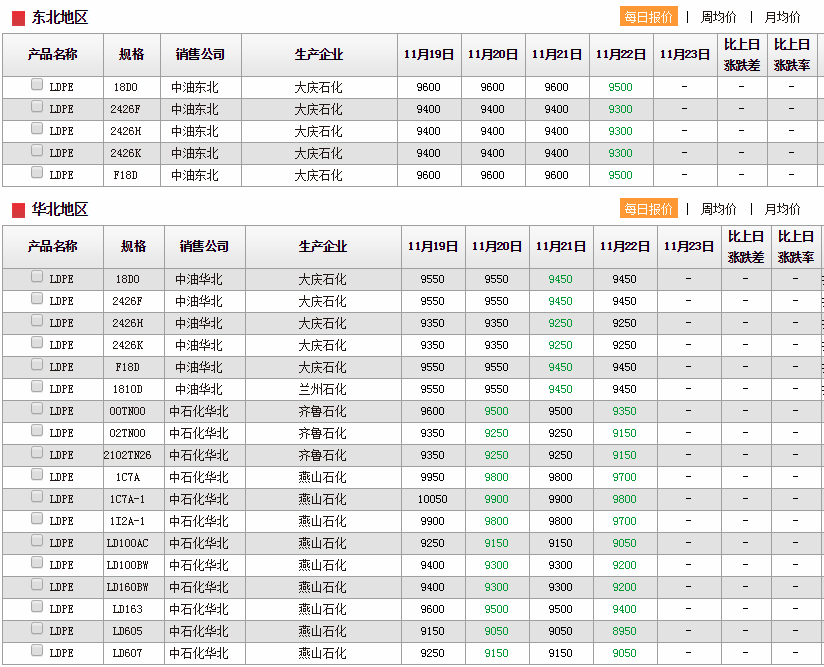Image resolution: width=824 pixels, height=667 pixels.
Task: Check the LDPE 1I2A-1 row checkbox
Action: click(37, 518)
